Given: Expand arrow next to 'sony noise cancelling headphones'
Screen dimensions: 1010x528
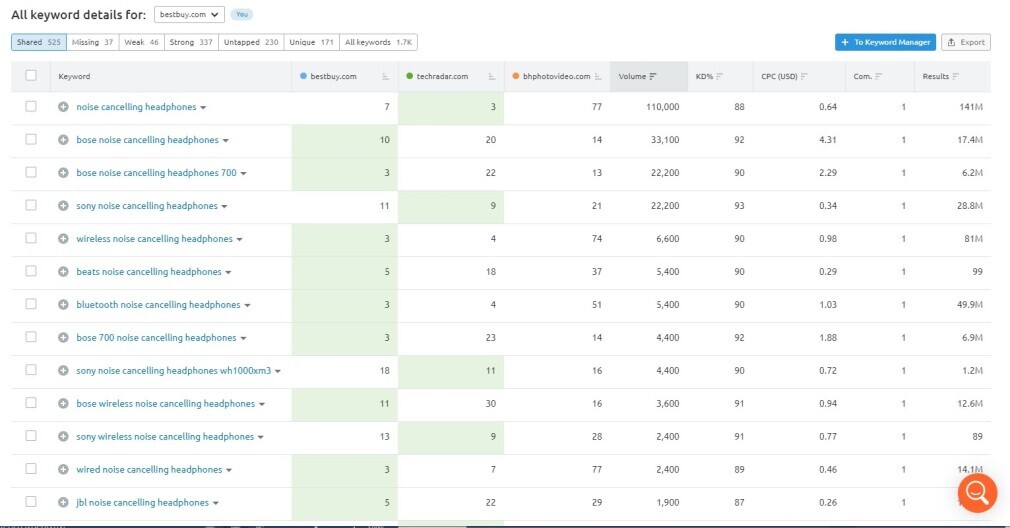Looking at the screenshot, I should [x=225, y=207].
